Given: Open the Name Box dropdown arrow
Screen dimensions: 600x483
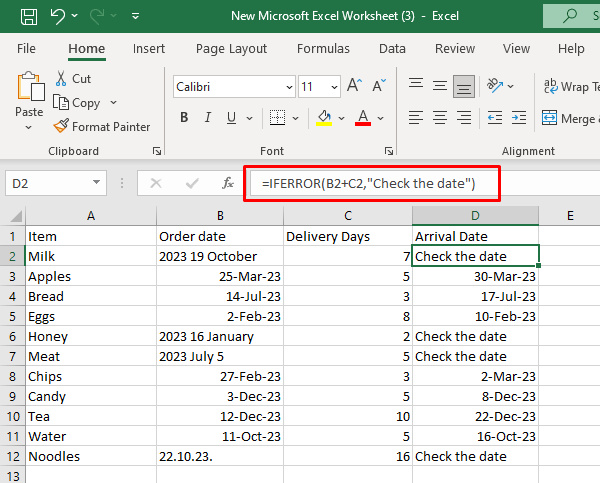Looking at the screenshot, I should pyautogui.click(x=97, y=183).
